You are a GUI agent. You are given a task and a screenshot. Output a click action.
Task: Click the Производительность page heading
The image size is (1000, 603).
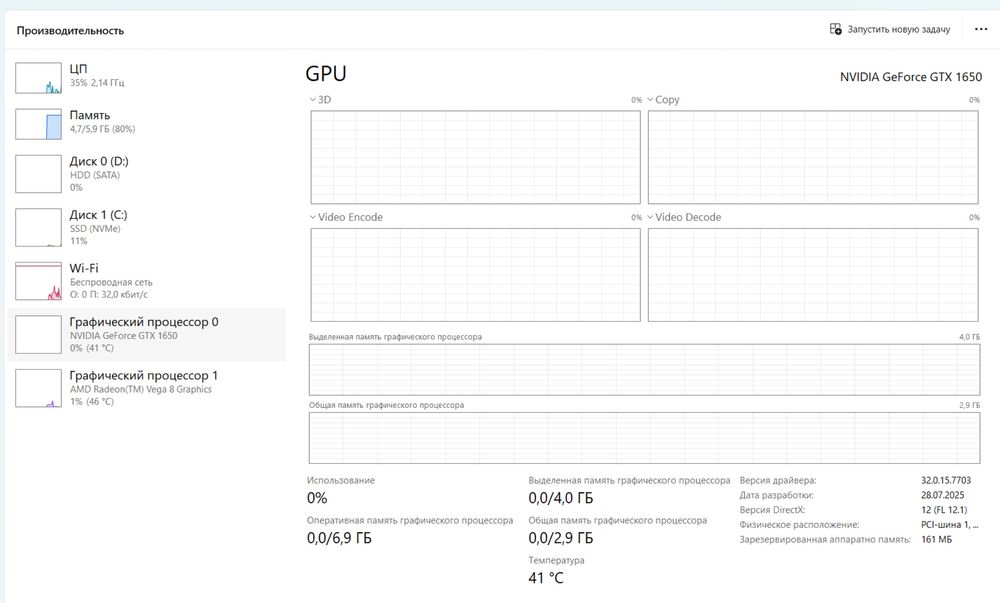click(70, 30)
